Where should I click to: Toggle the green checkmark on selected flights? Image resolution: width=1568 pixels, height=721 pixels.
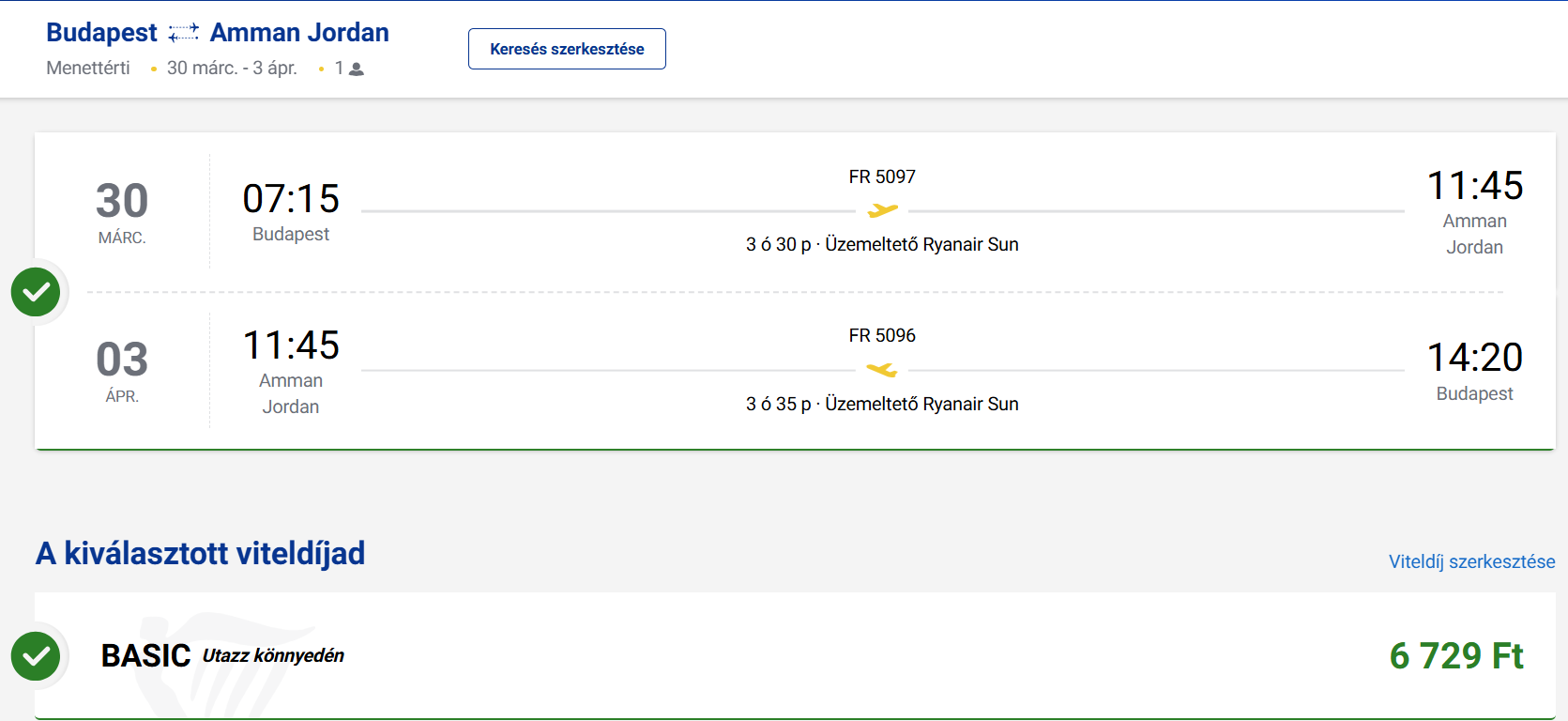tap(36, 292)
